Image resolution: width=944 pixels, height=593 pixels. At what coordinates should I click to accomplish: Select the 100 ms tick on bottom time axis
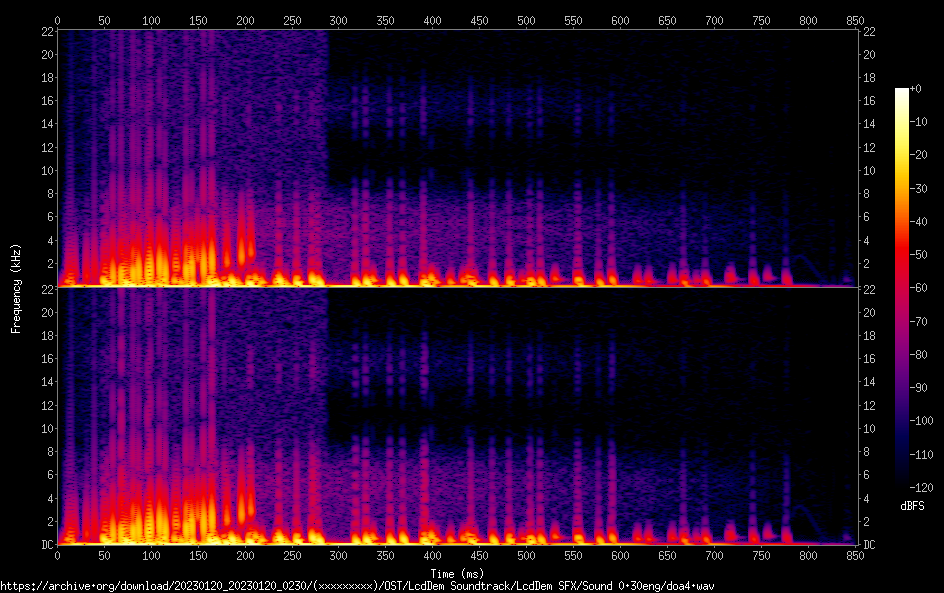pyautogui.click(x=151, y=555)
